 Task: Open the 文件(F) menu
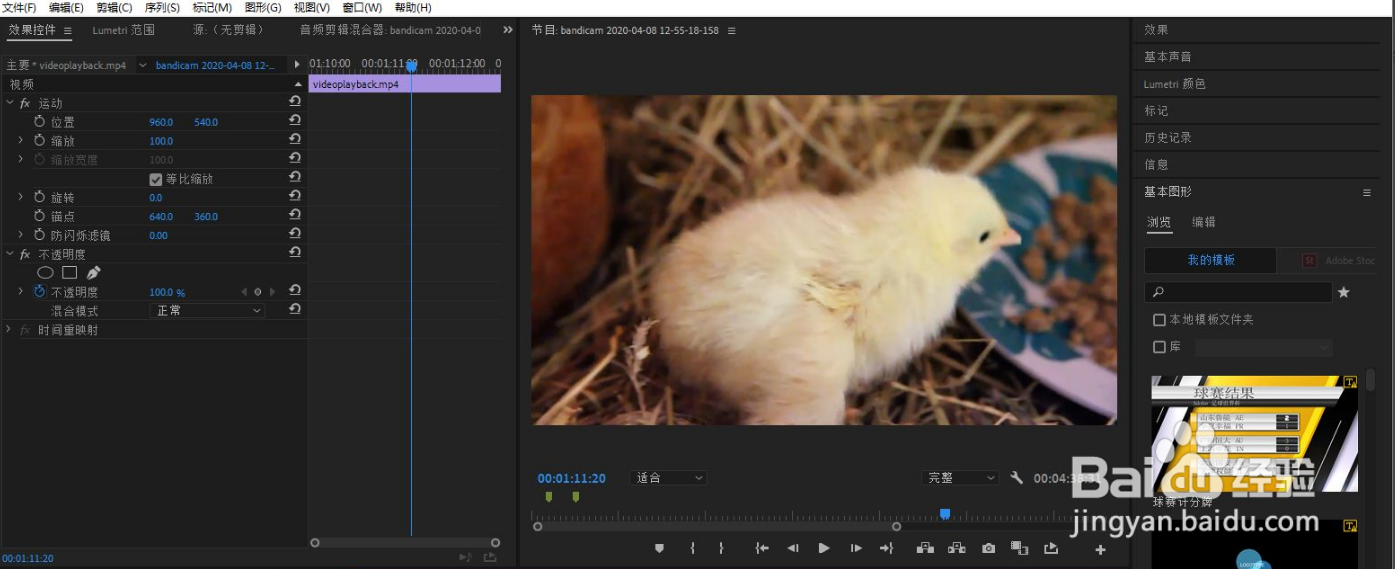(20, 8)
